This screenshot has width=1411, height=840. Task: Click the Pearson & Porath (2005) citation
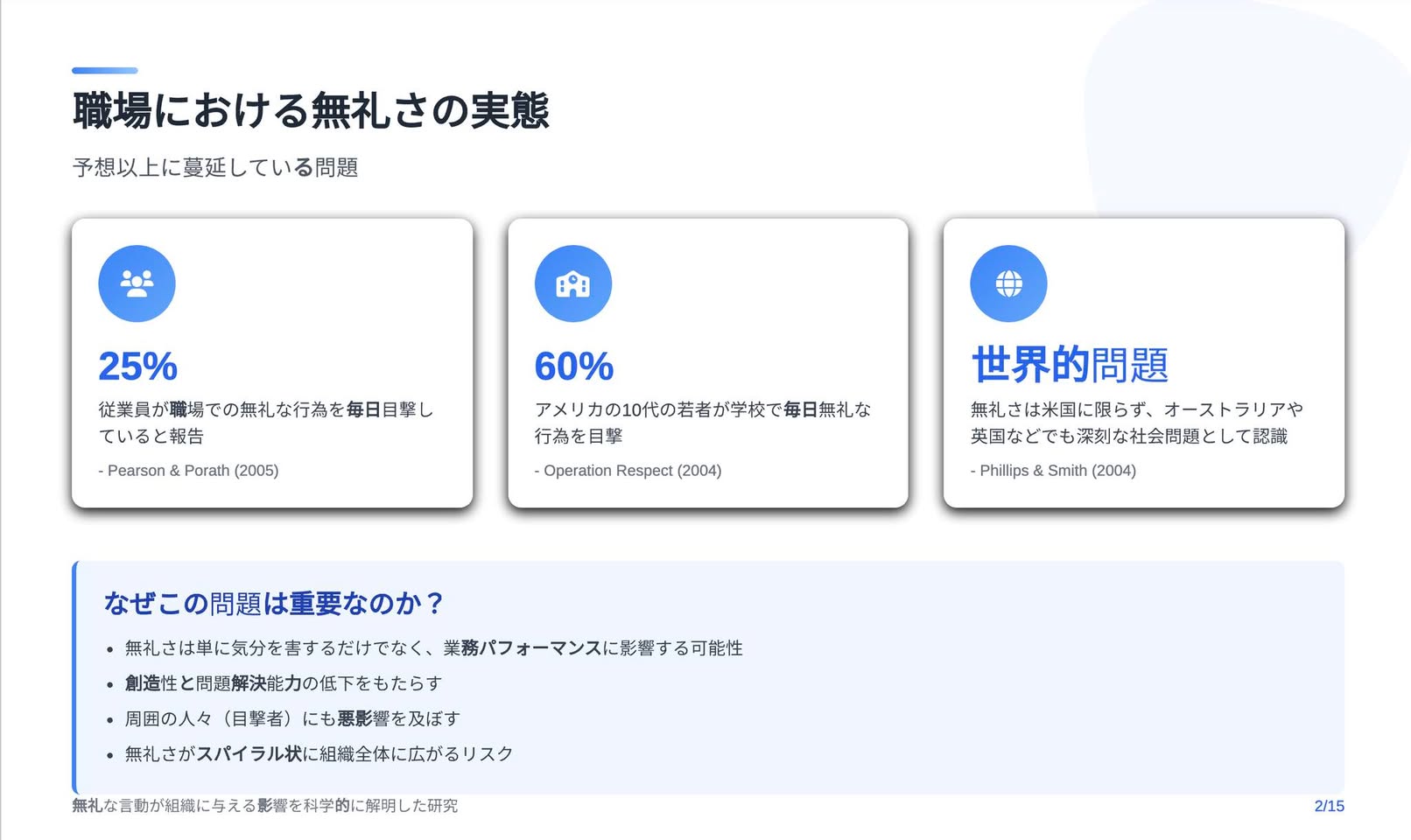coord(188,471)
